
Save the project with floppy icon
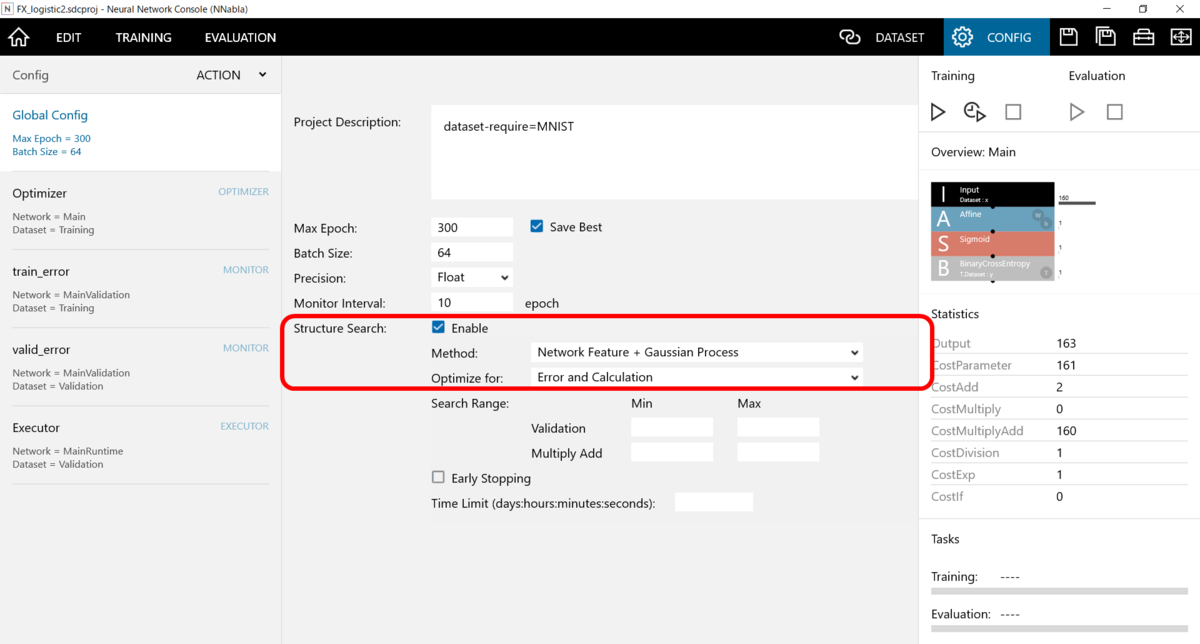click(x=1068, y=37)
